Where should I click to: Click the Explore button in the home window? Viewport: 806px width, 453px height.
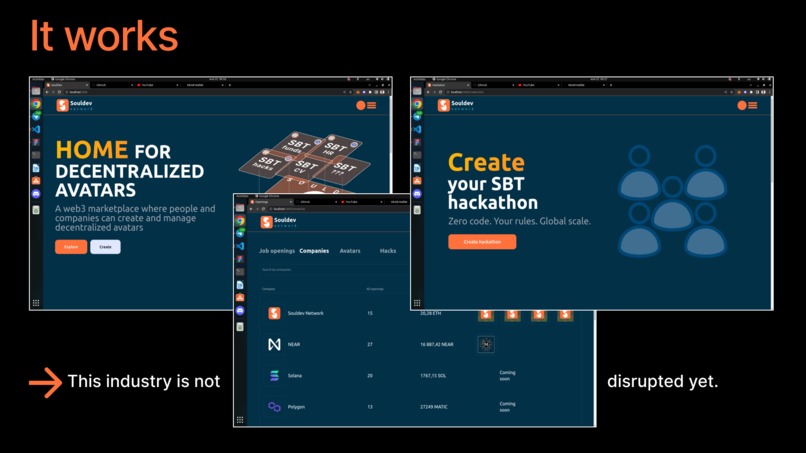click(x=71, y=247)
